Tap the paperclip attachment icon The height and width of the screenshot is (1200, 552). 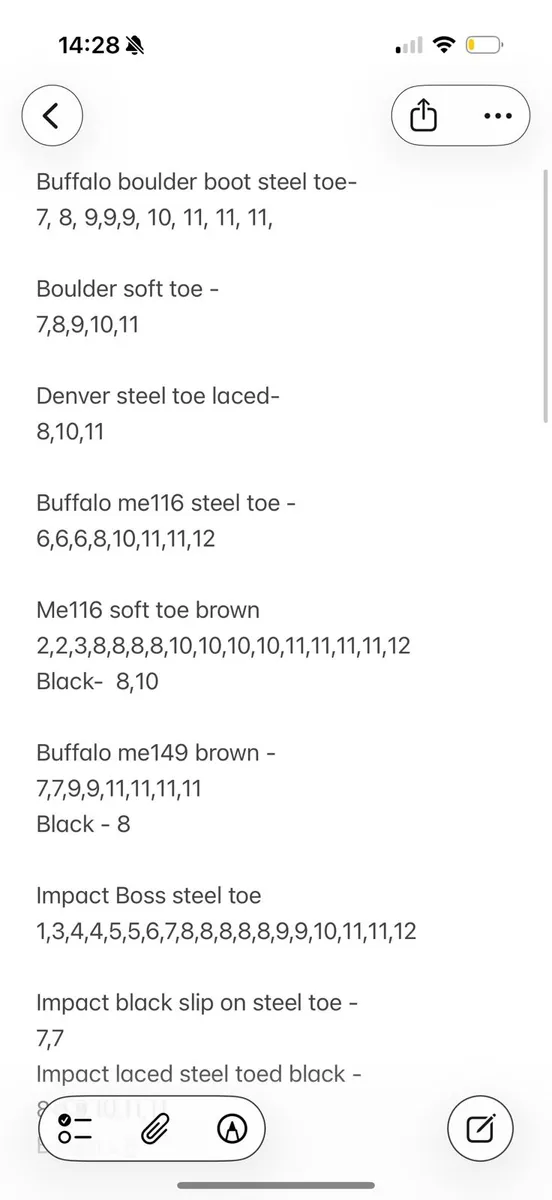point(154,1129)
